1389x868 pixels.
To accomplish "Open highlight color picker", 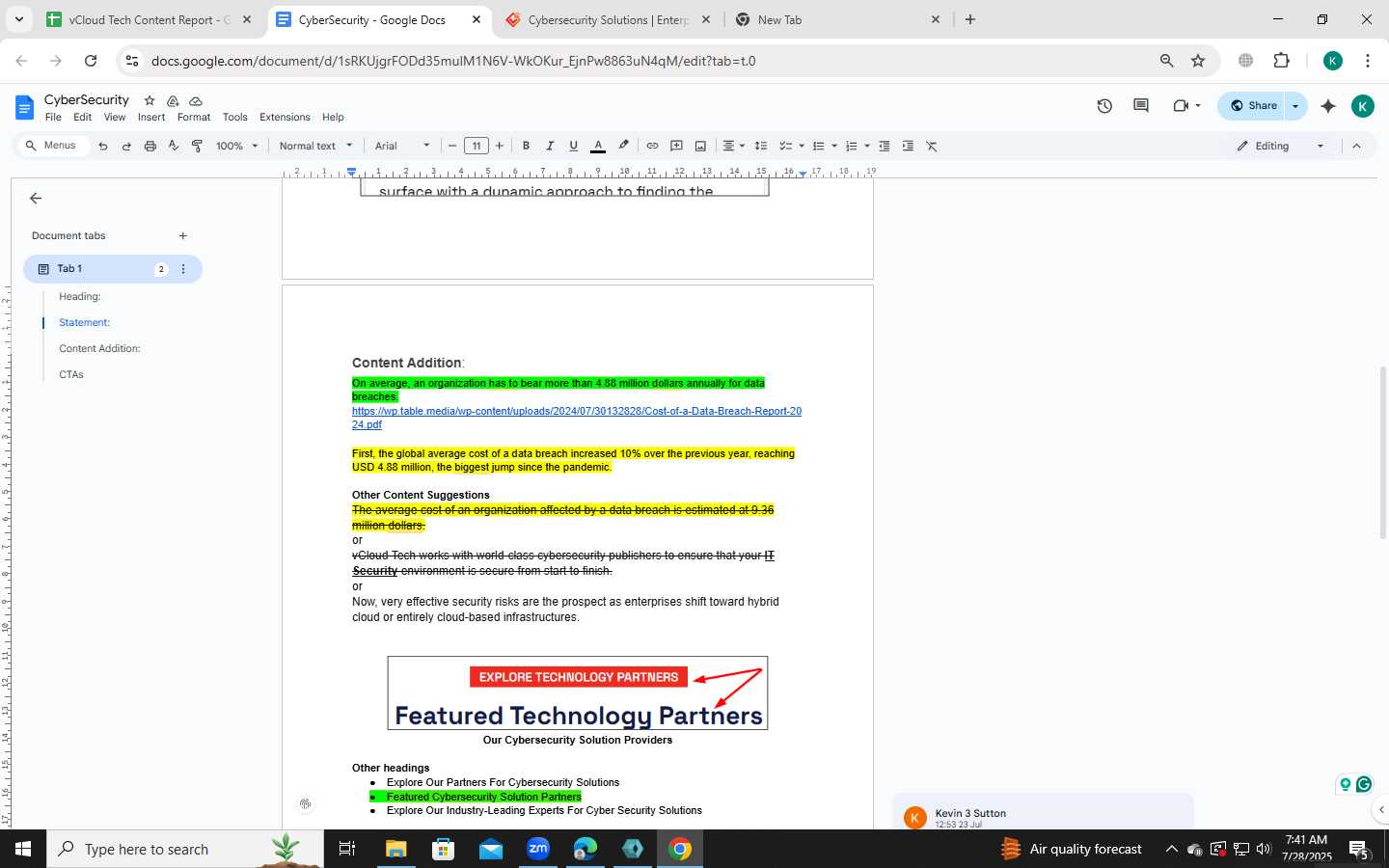I will tap(623, 146).
